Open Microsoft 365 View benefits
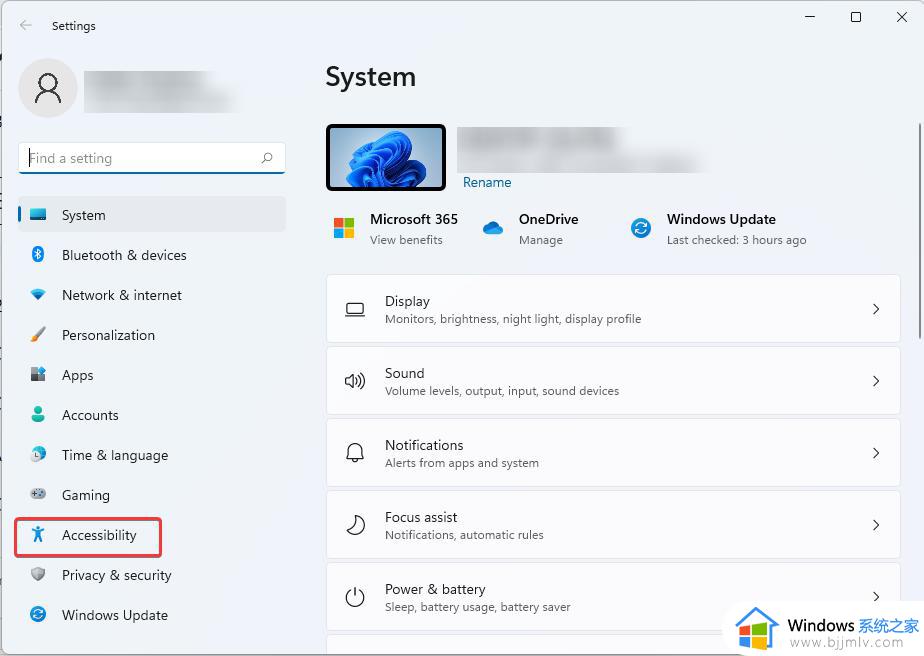The height and width of the screenshot is (656, 924). click(x=406, y=240)
